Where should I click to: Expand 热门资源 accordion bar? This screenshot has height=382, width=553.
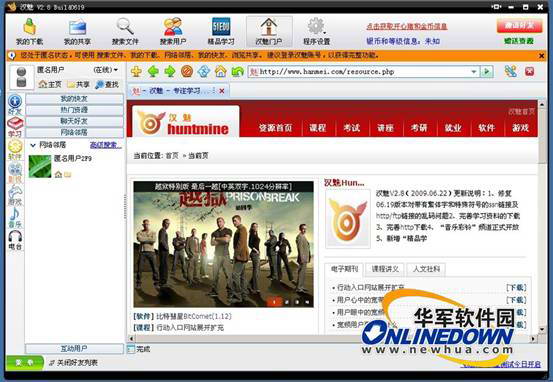[74, 110]
